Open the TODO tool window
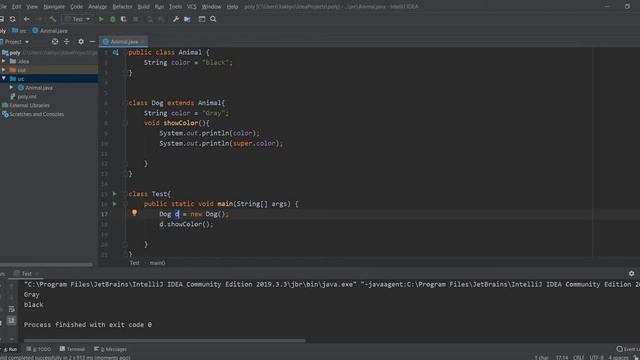 point(39,349)
